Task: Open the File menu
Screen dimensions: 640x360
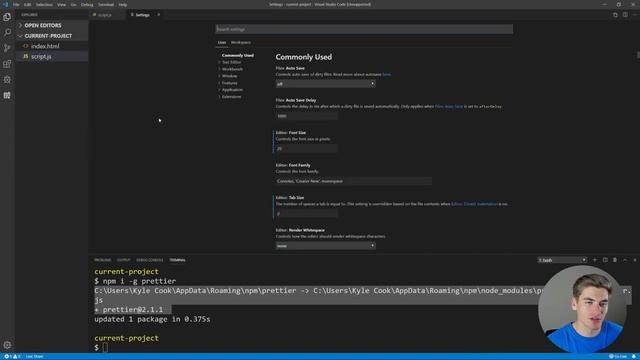Action: (x=16, y=4)
